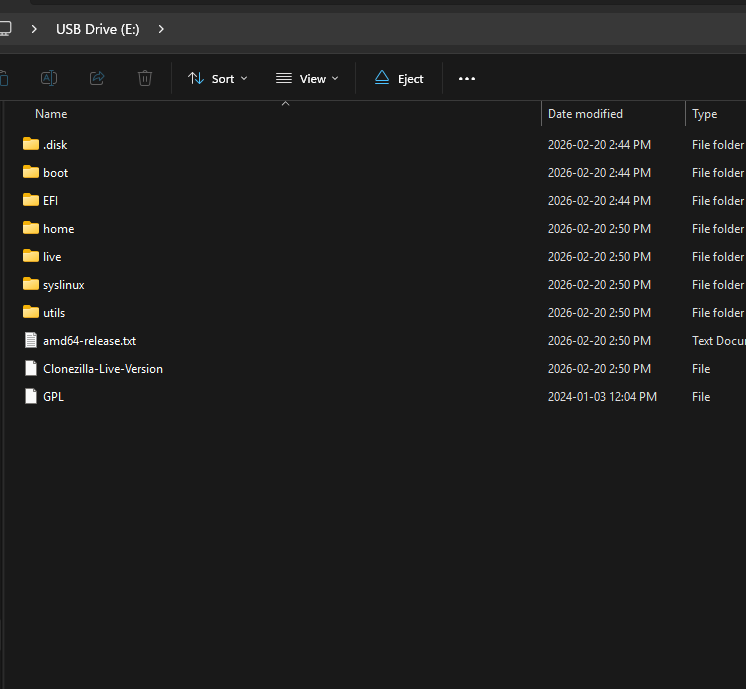This screenshot has height=689, width=746.
Task: Select USB Drive (E:) in the address bar
Action: (98, 30)
